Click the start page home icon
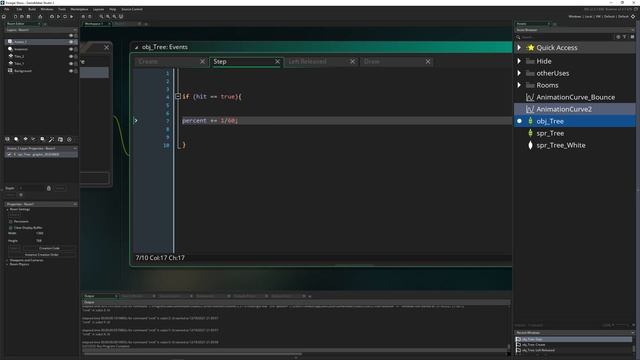This screenshot has height=360, width=640. (4, 16)
